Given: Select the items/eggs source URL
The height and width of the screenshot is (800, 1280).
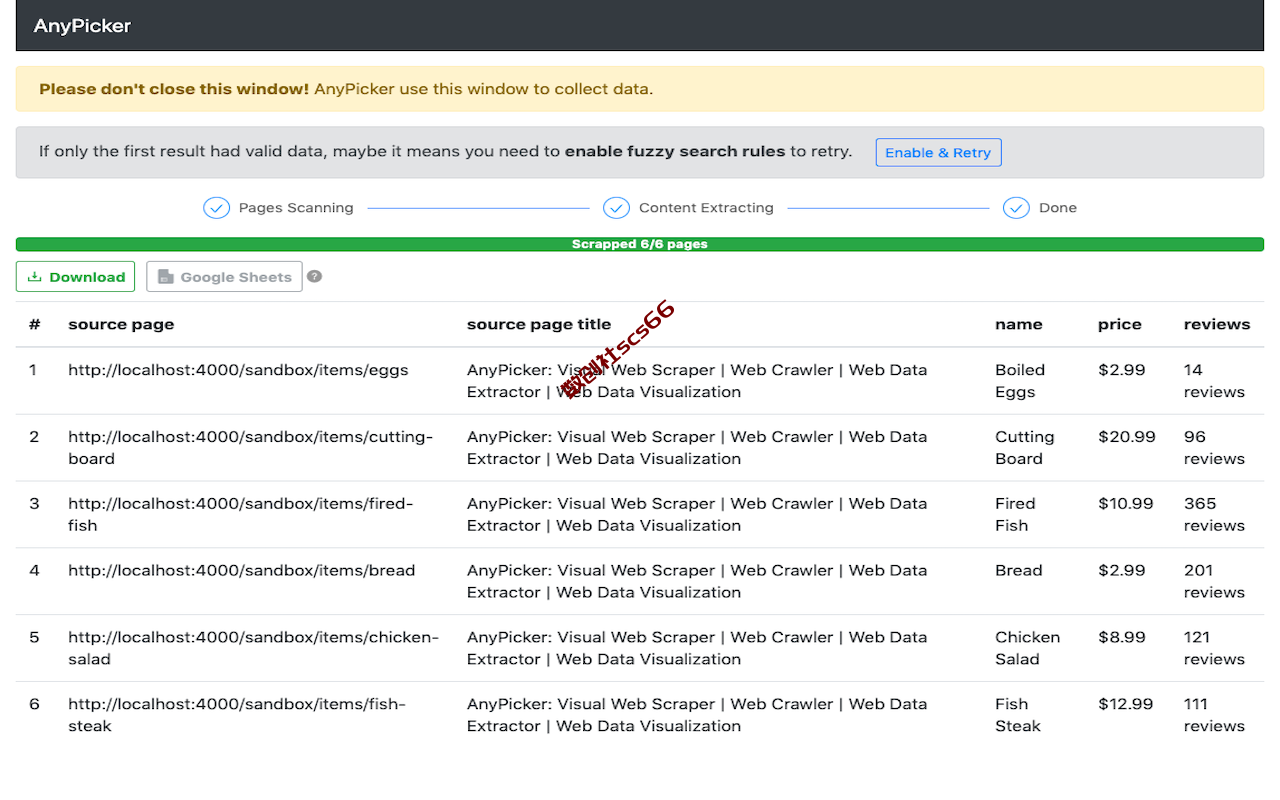Looking at the screenshot, I should pyautogui.click(x=238, y=370).
